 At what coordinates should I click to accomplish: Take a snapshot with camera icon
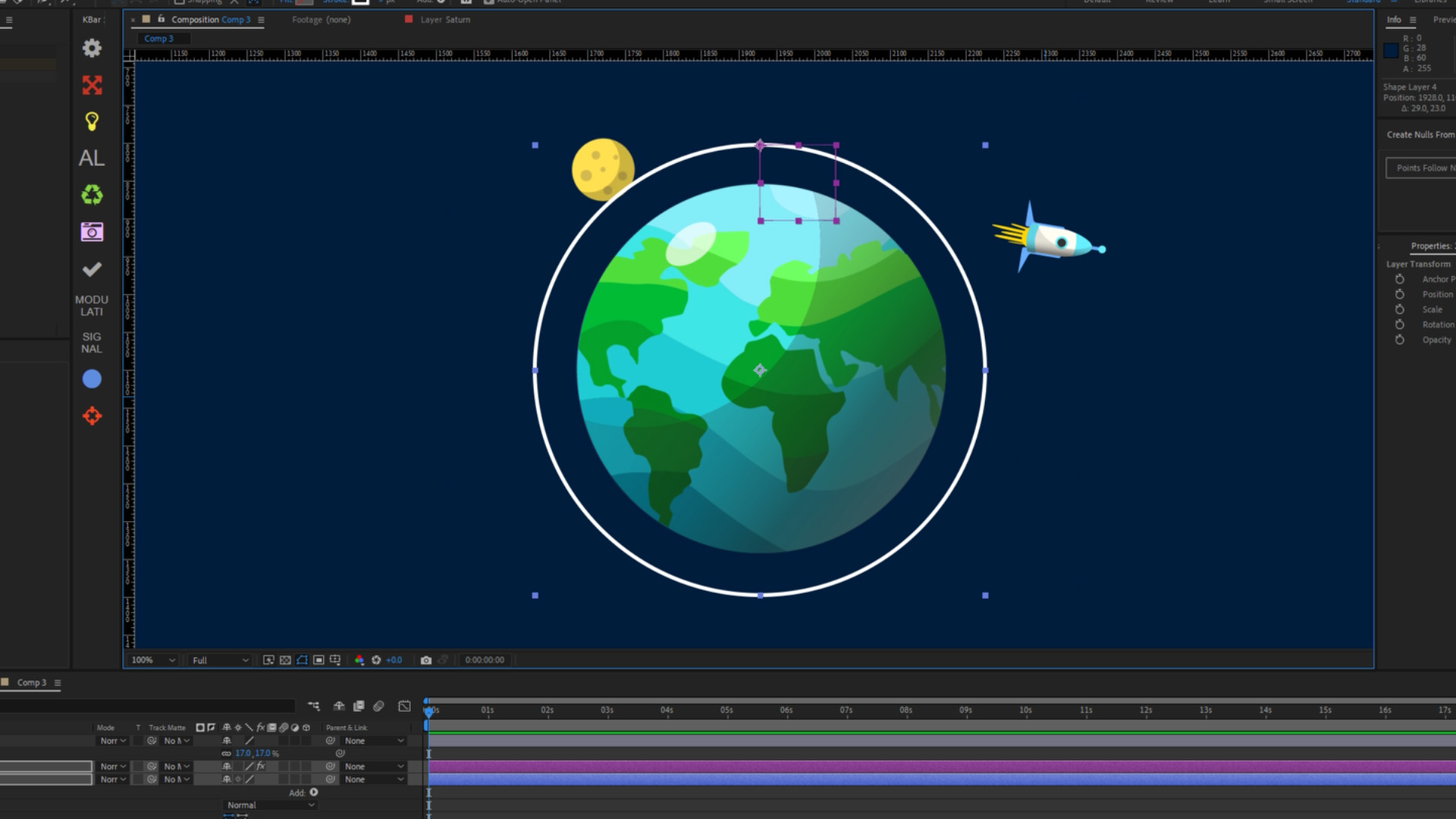click(426, 660)
